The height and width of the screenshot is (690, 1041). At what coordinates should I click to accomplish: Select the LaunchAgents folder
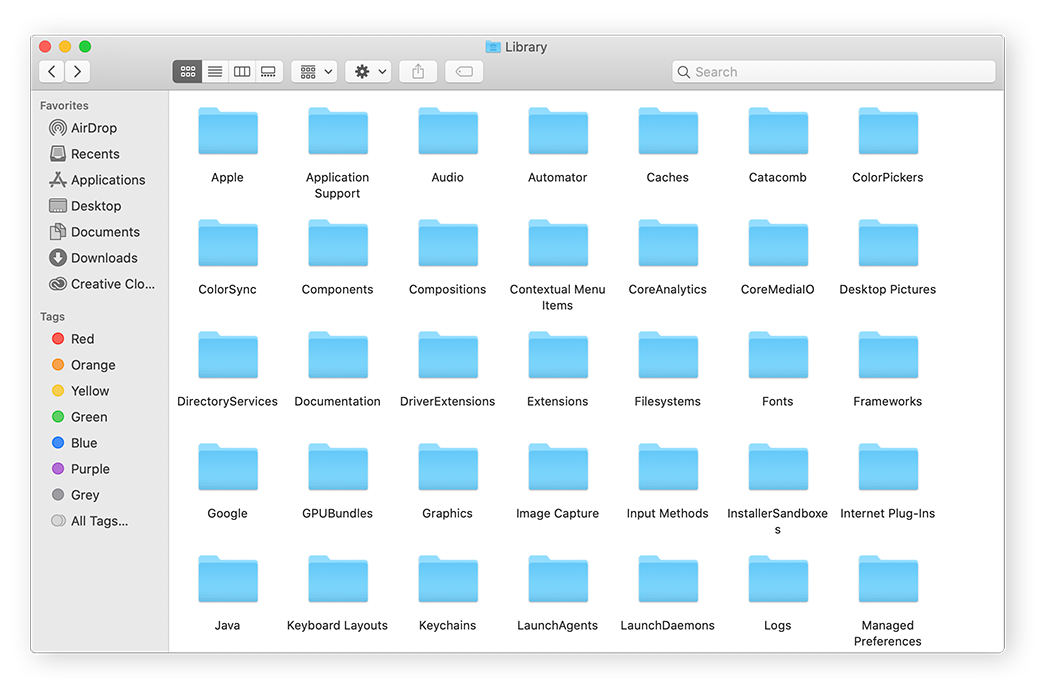tap(557, 579)
